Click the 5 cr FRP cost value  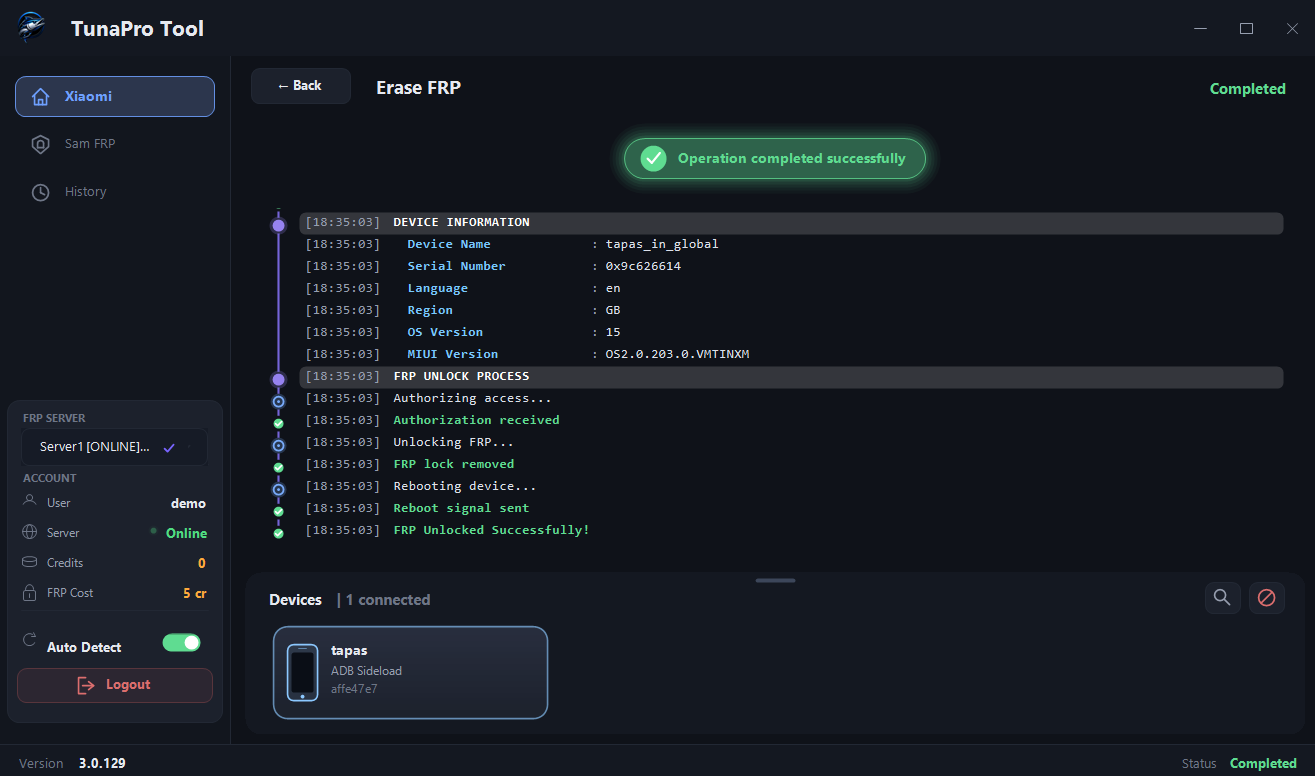(195, 593)
